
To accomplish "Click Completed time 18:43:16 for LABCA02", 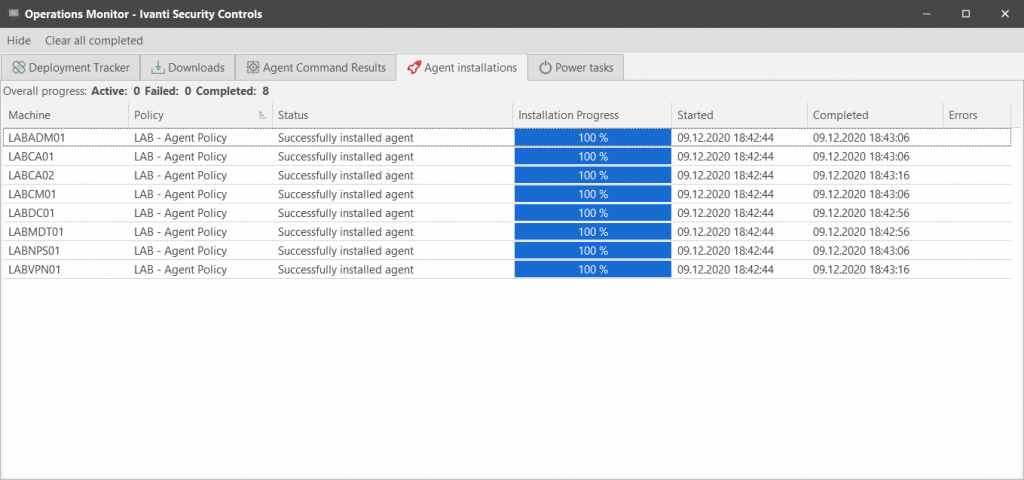I will tap(861, 176).
